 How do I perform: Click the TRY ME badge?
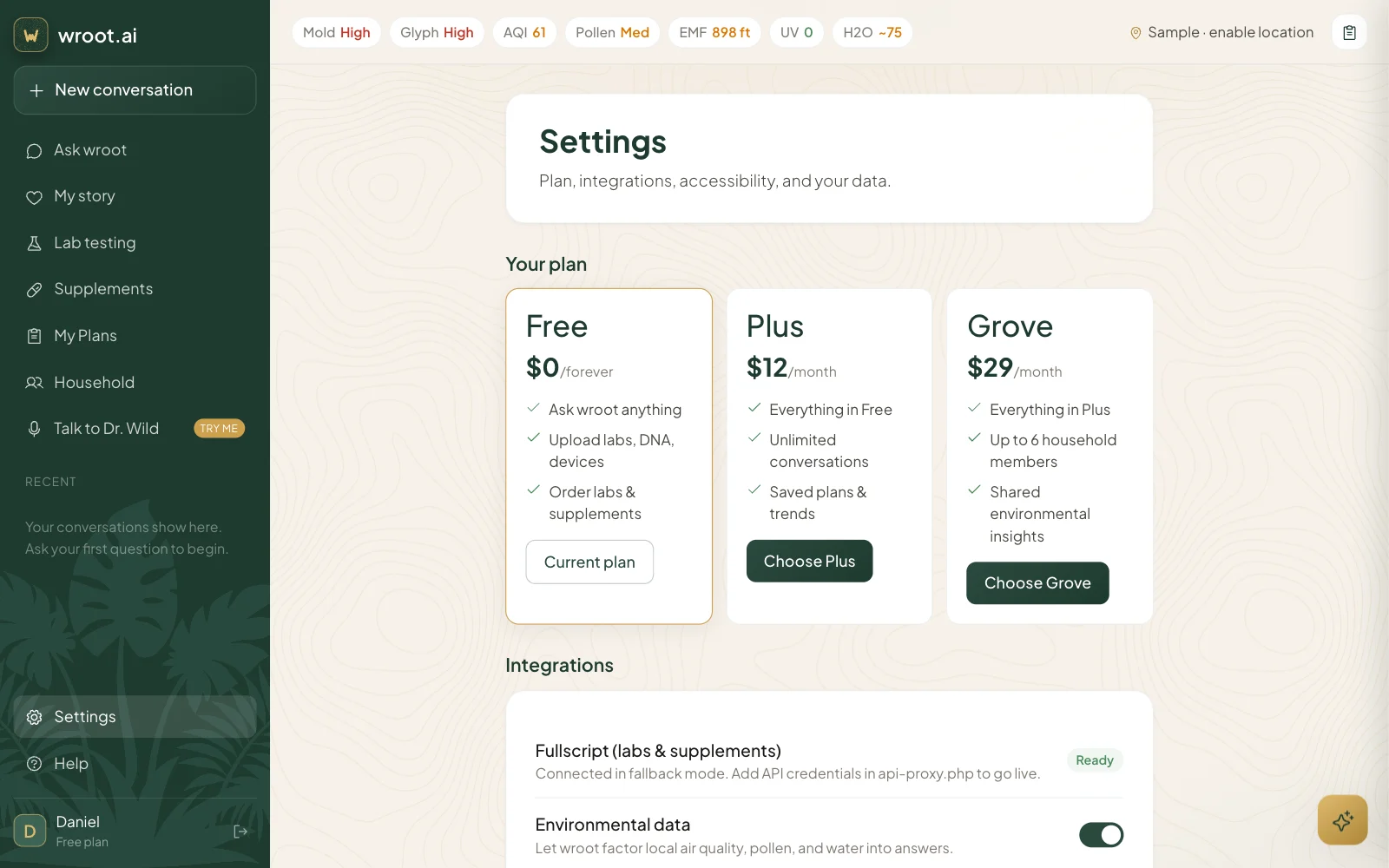click(219, 429)
